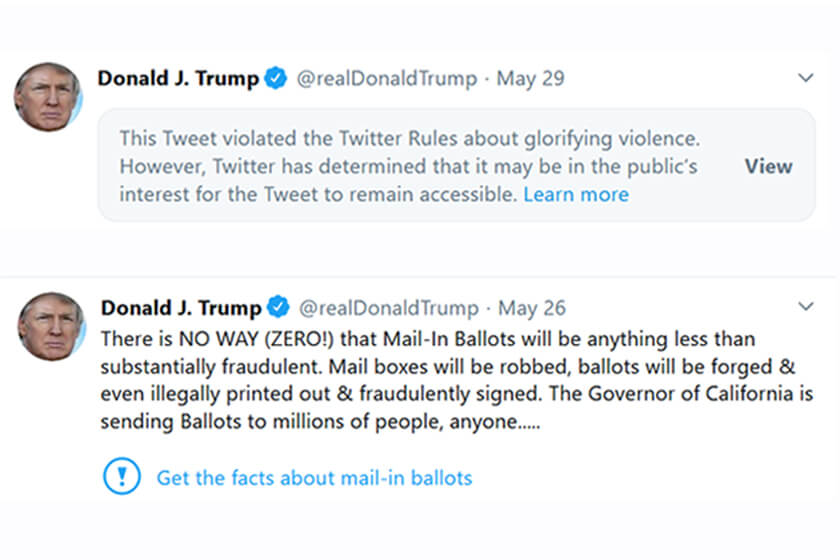Click the May 26 timestamp
Screen dimensions: 840x560
click(533, 308)
